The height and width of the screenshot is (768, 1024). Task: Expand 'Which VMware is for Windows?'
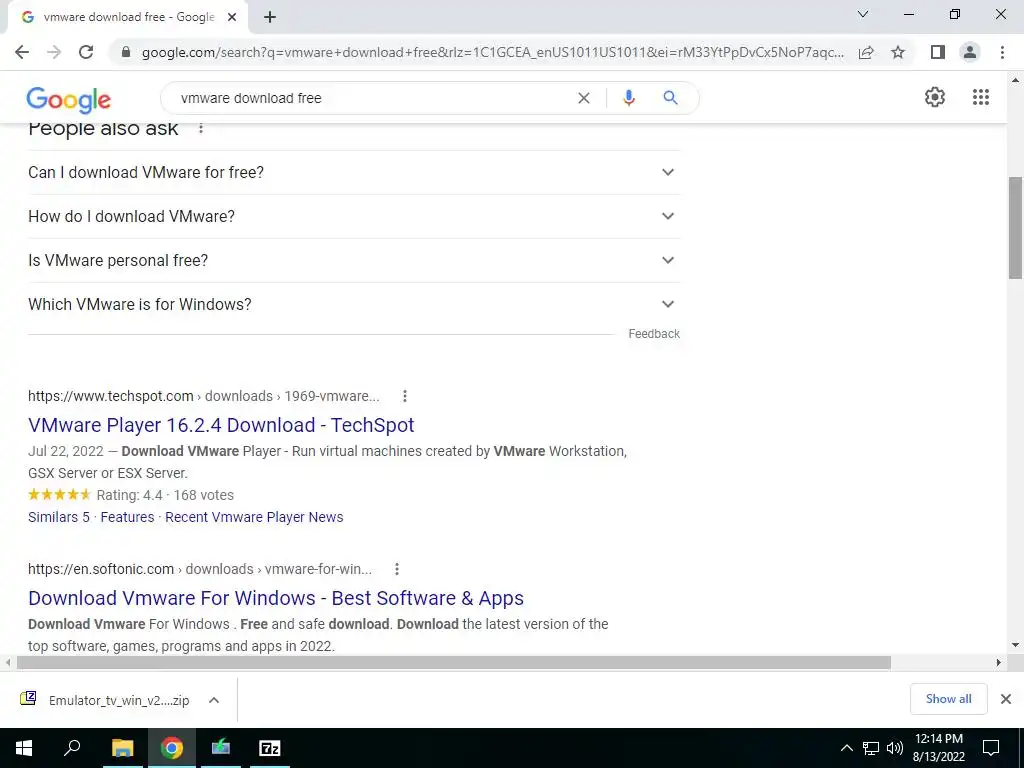click(353, 304)
